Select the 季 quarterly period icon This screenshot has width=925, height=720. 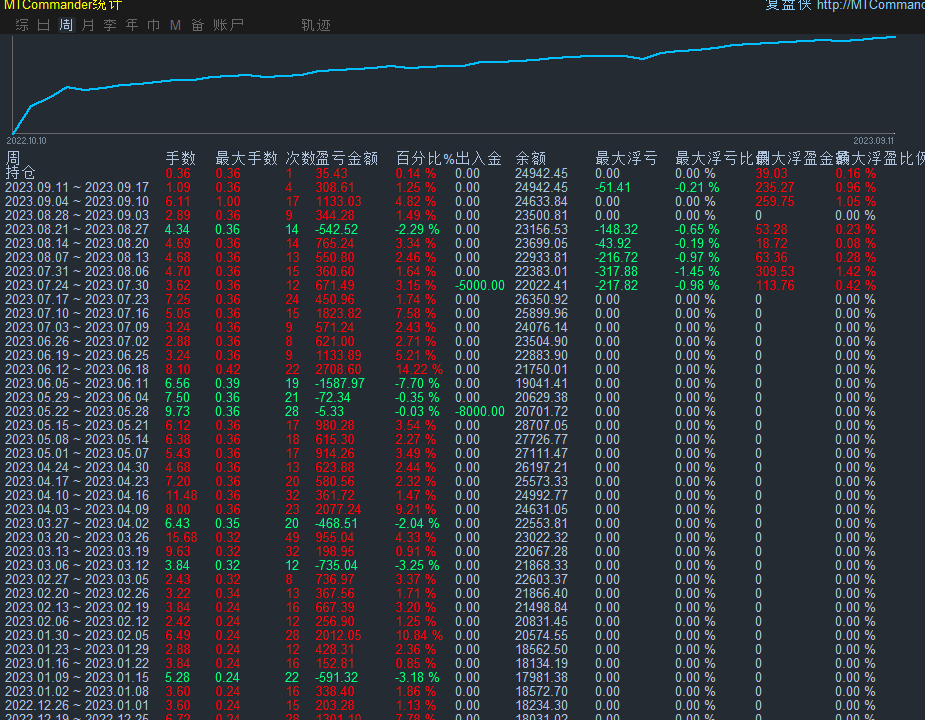[109, 25]
